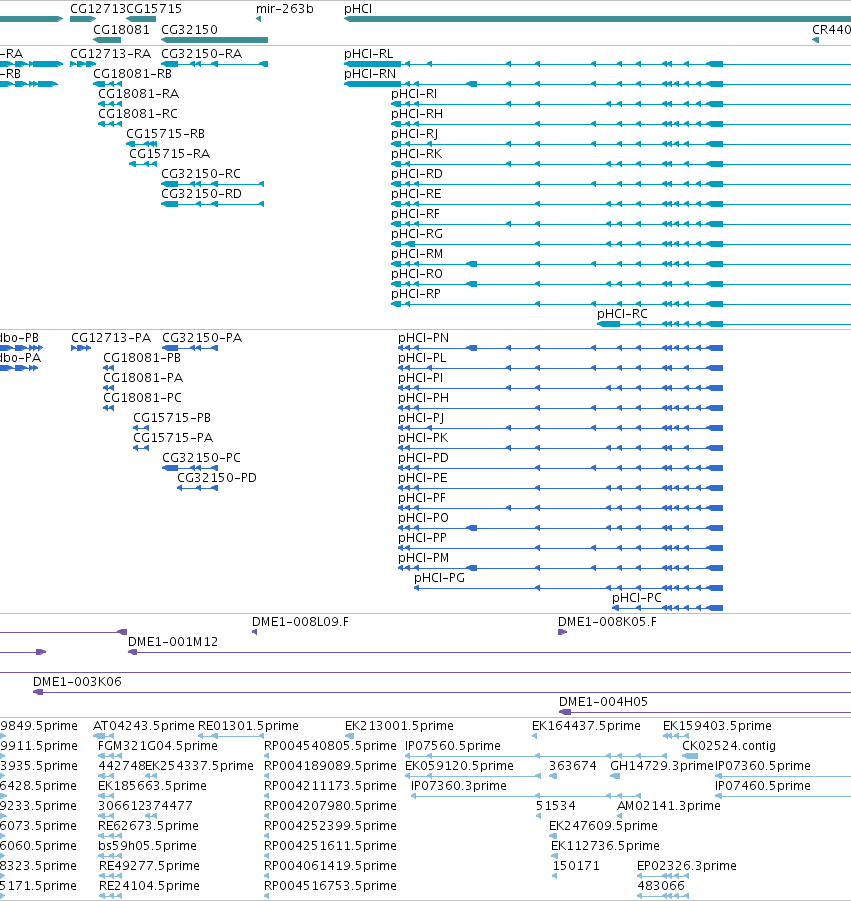This screenshot has height=901, width=851.
Task: Select the CG32150-PD protein label
Action: 217,478
